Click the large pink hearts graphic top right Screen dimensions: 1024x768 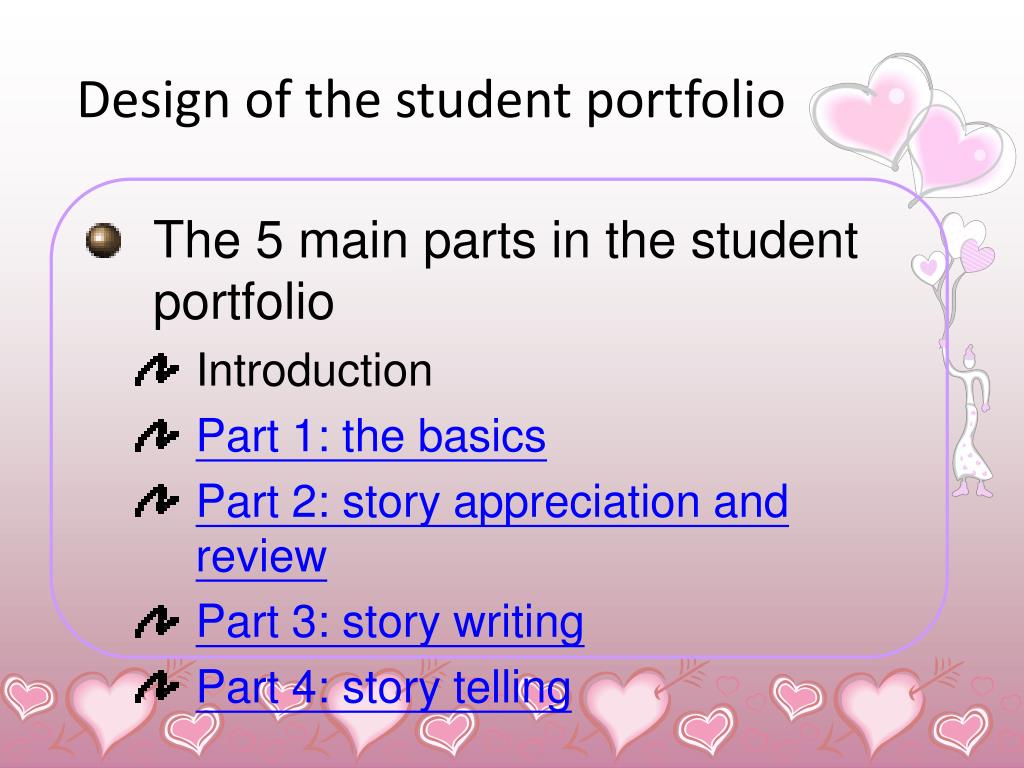[x=913, y=124]
